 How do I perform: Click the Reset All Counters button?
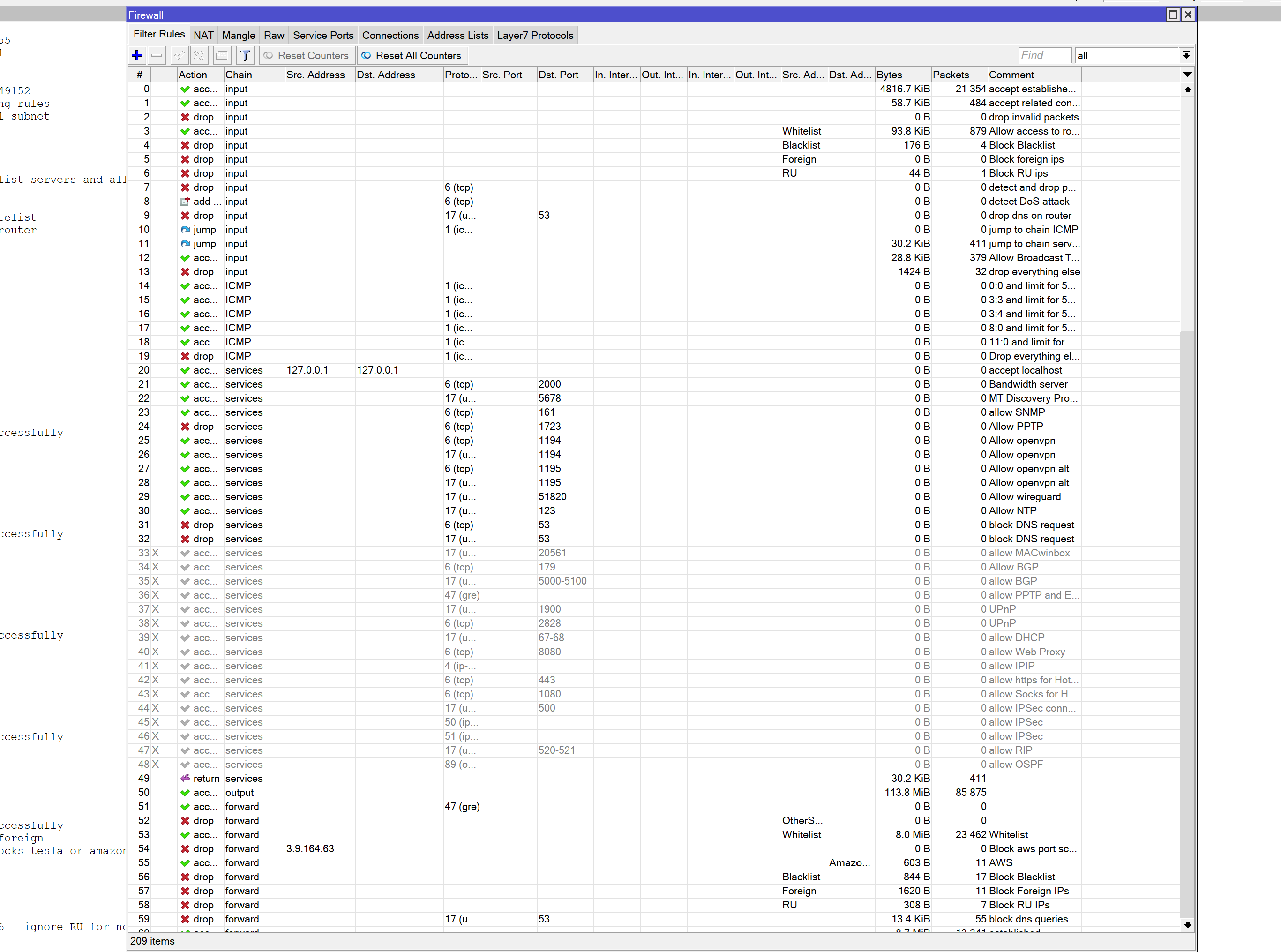click(412, 55)
